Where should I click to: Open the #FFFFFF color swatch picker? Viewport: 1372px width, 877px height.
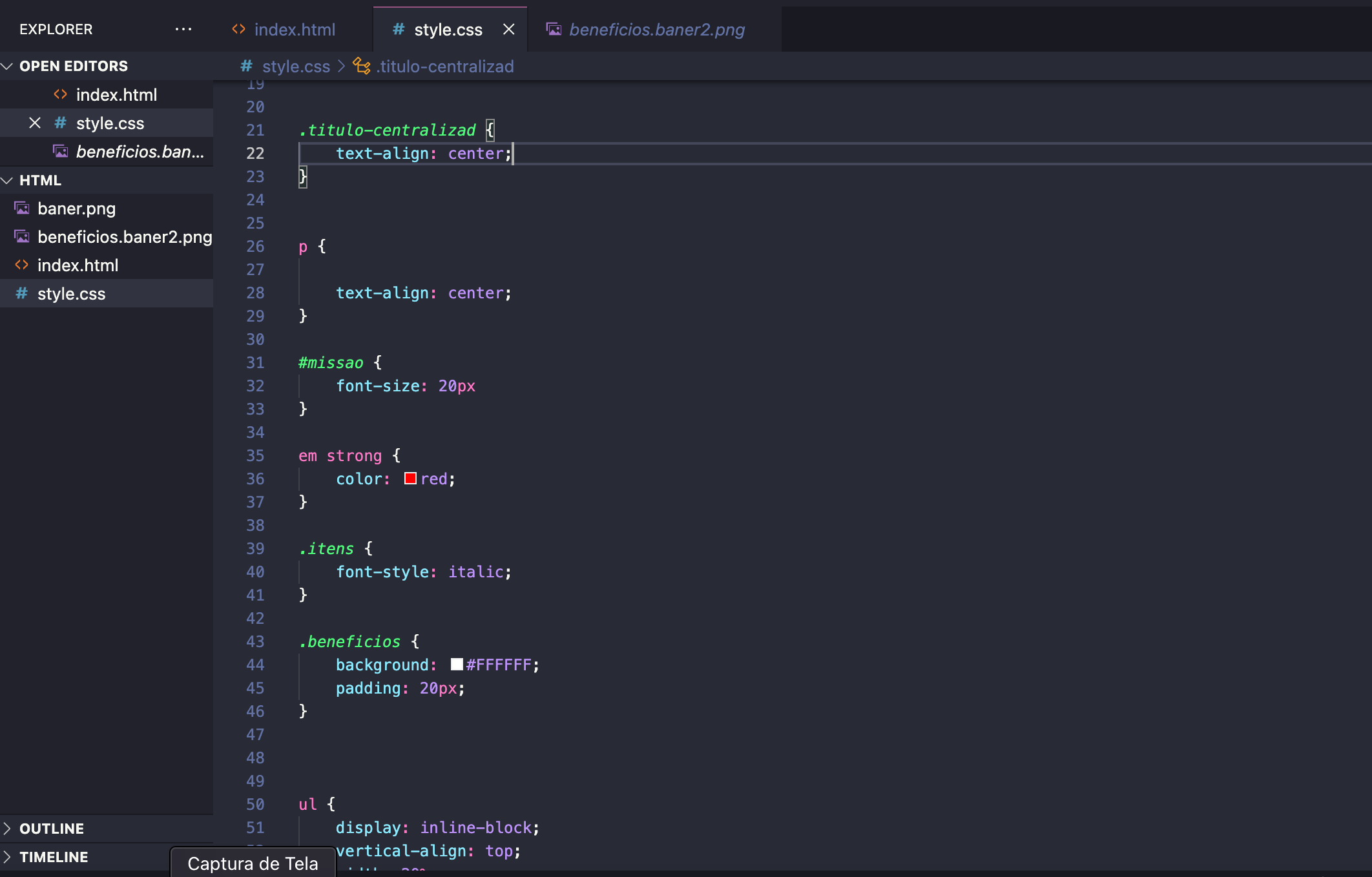pyautogui.click(x=457, y=665)
